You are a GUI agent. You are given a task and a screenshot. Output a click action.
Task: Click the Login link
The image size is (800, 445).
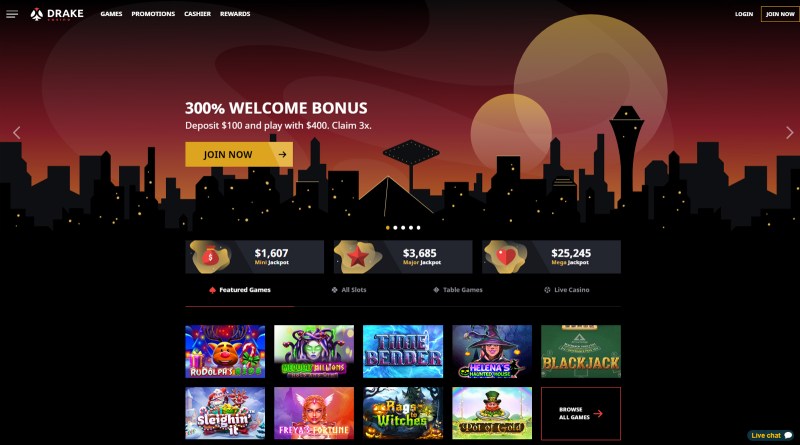[744, 14]
